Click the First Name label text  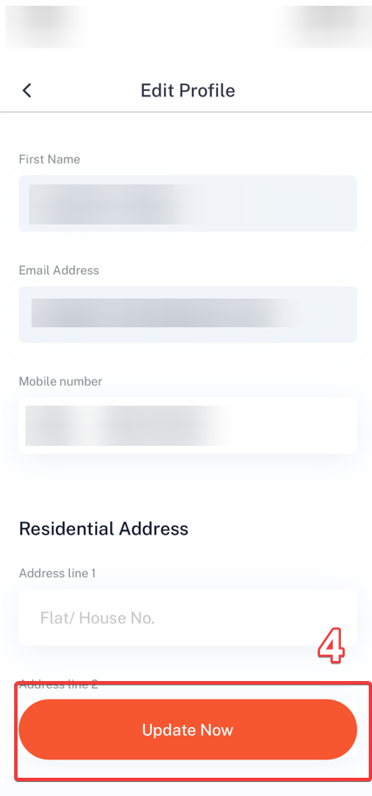[x=49, y=159]
